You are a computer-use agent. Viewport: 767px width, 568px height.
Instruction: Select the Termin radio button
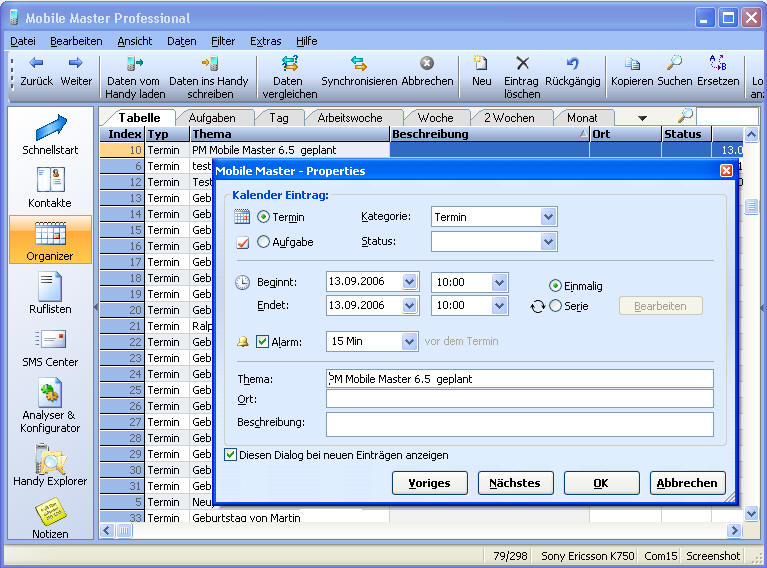(x=263, y=216)
